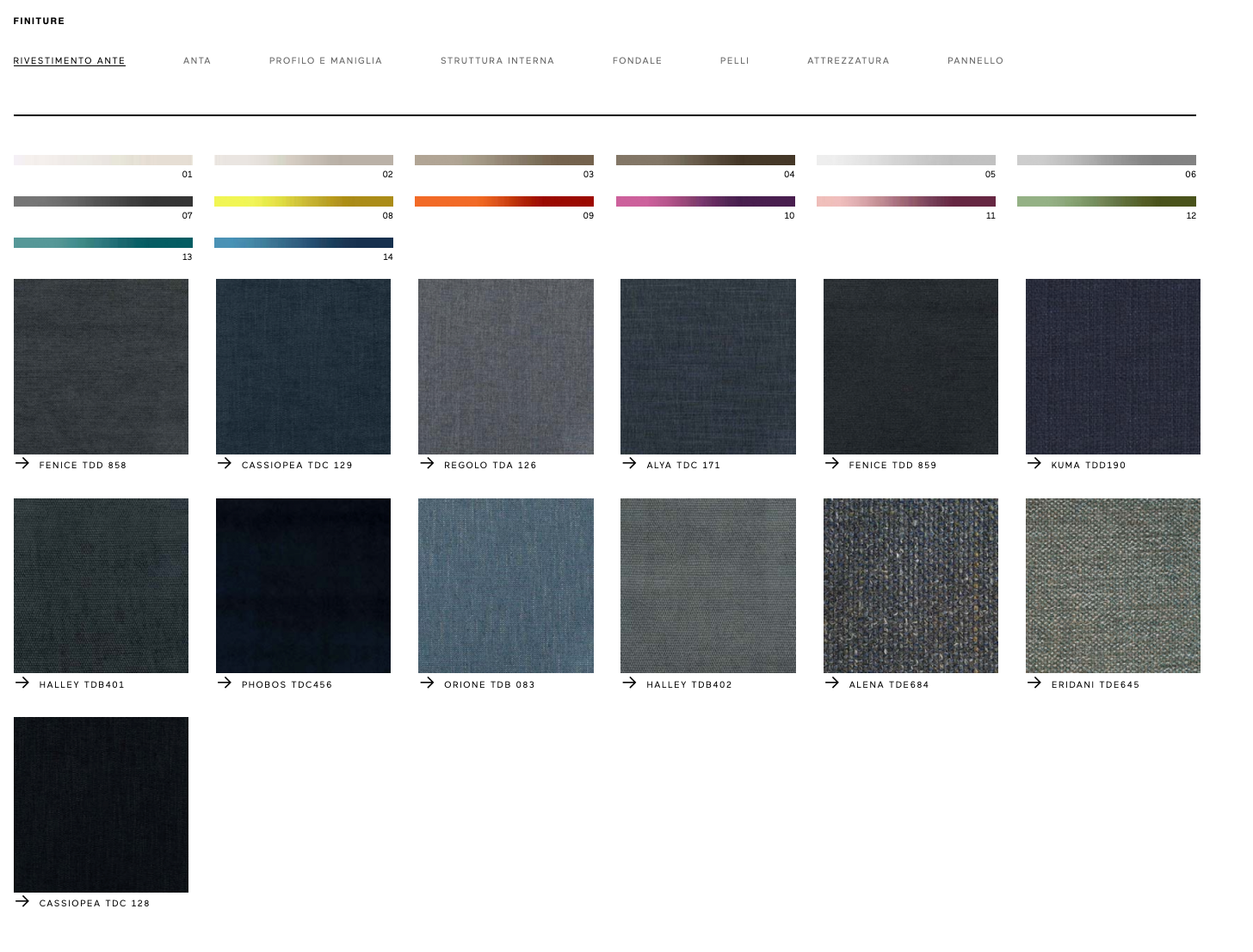Go to the Struttura Interna tab

click(x=497, y=61)
